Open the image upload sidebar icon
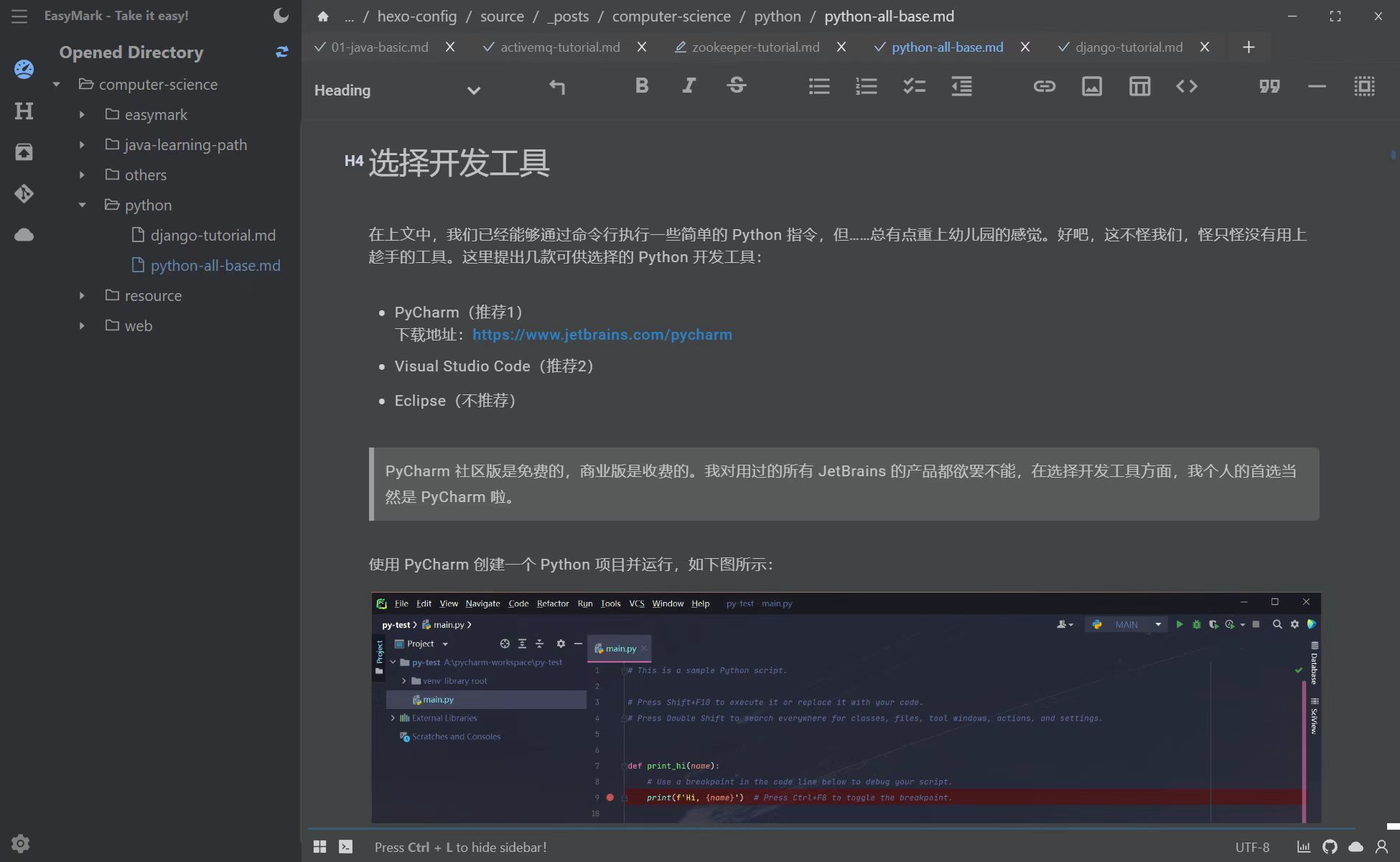 coord(24,152)
